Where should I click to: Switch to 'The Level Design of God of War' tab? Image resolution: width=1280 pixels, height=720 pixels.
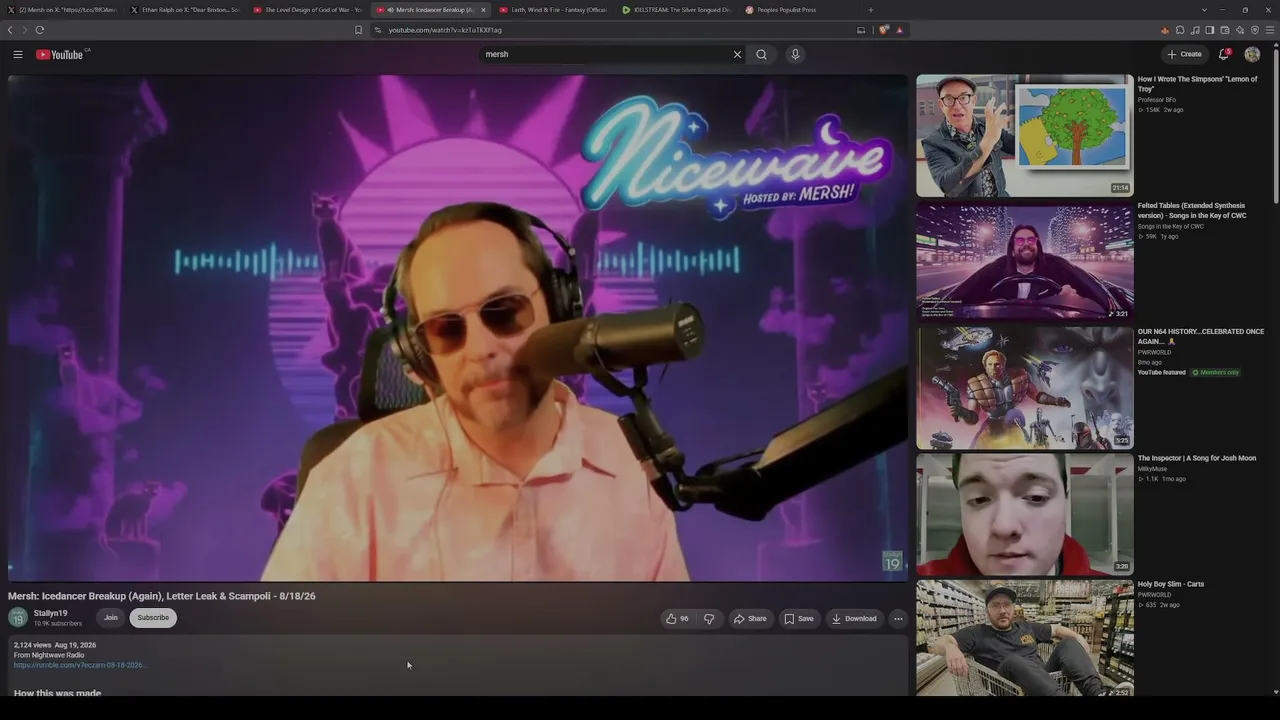click(x=308, y=10)
